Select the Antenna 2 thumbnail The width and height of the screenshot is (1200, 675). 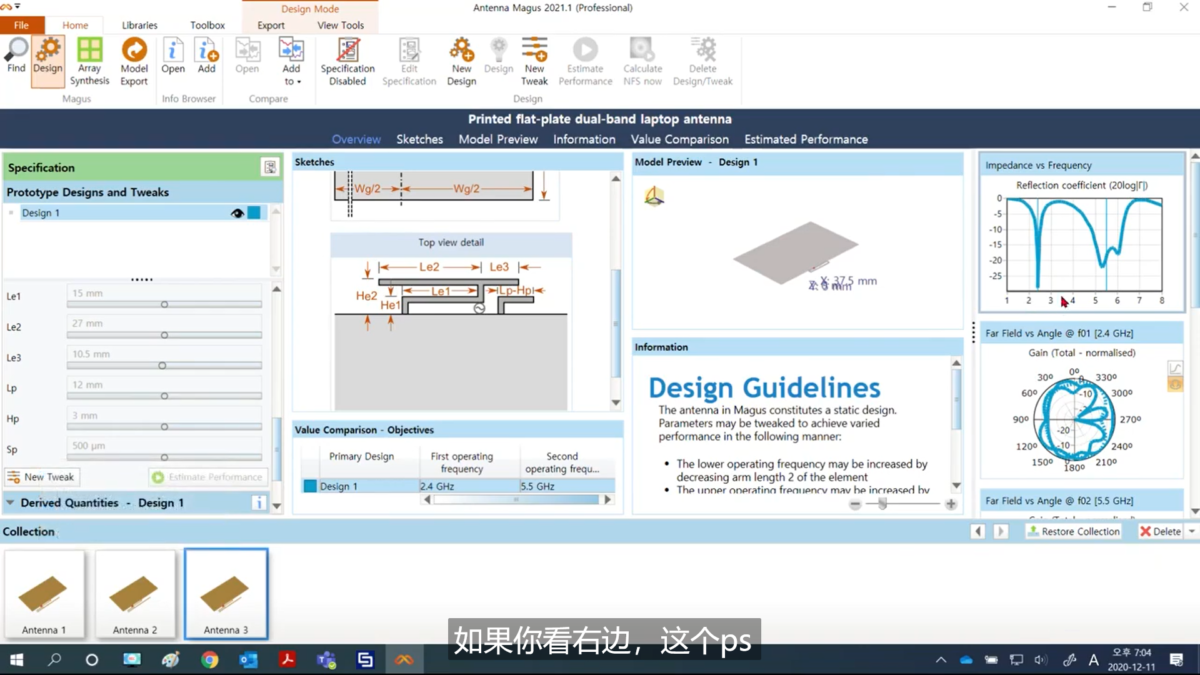135,594
